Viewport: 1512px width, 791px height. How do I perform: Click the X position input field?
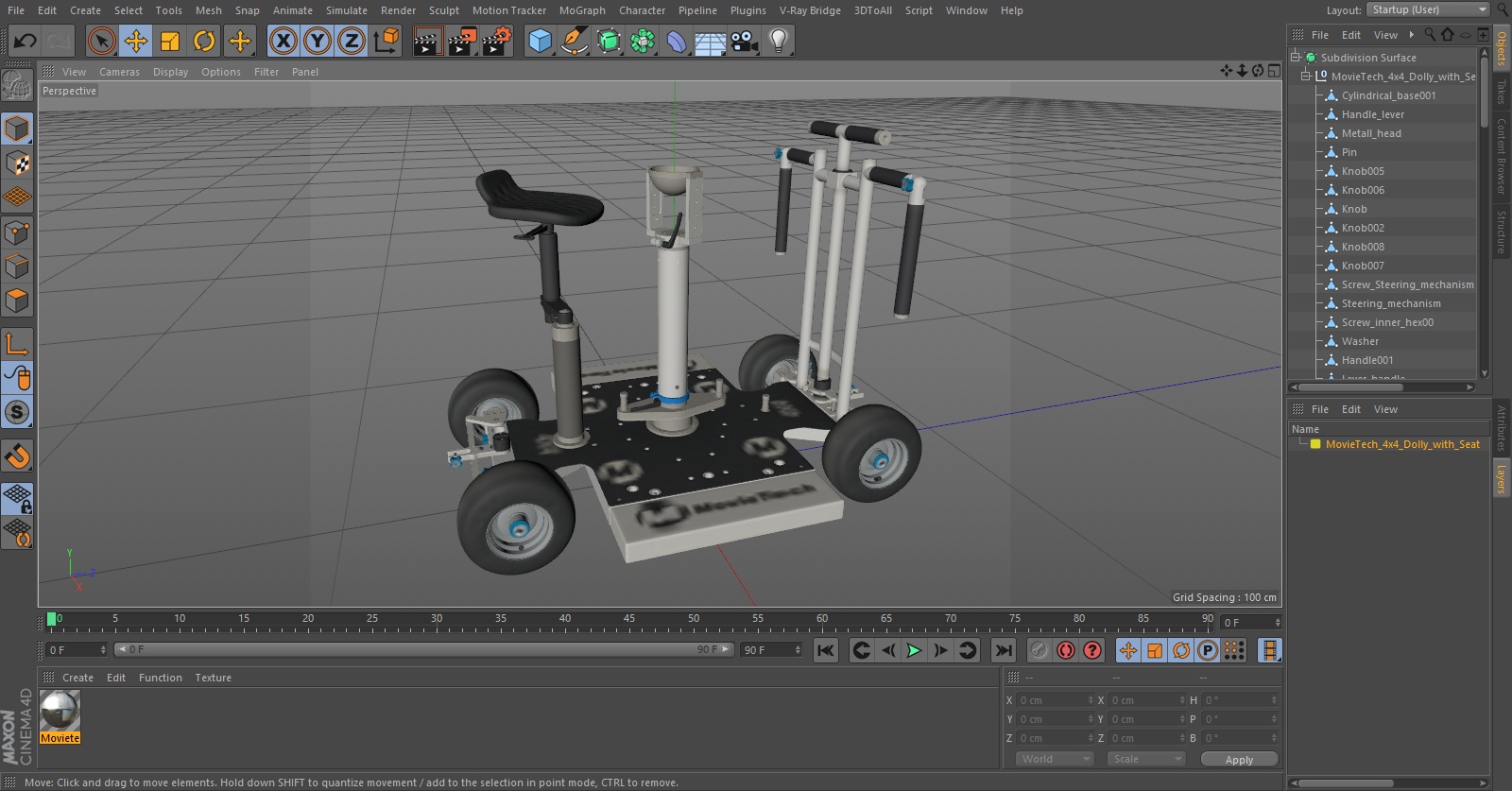(1055, 700)
